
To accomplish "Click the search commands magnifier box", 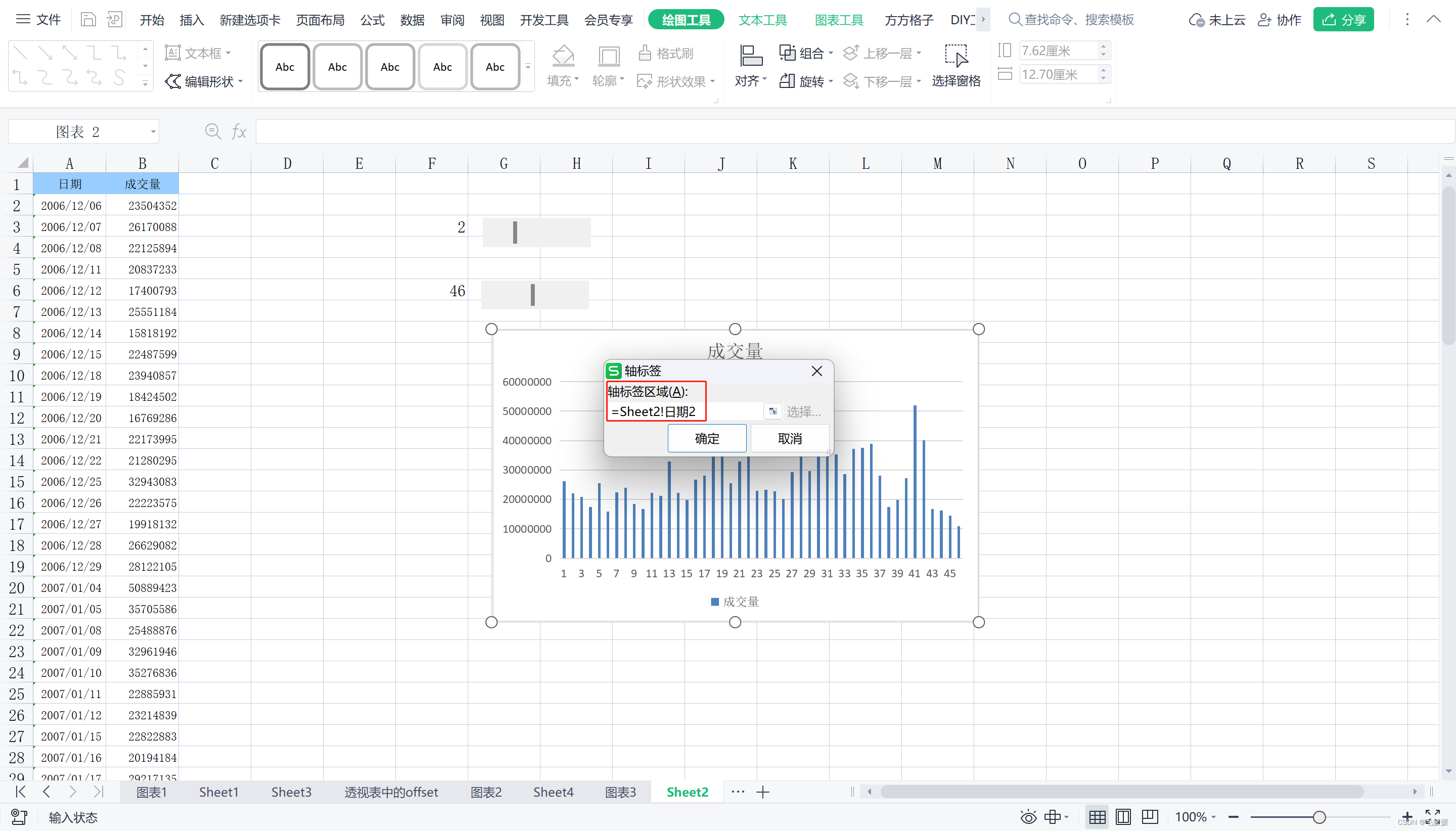I will [x=1071, y=19].
